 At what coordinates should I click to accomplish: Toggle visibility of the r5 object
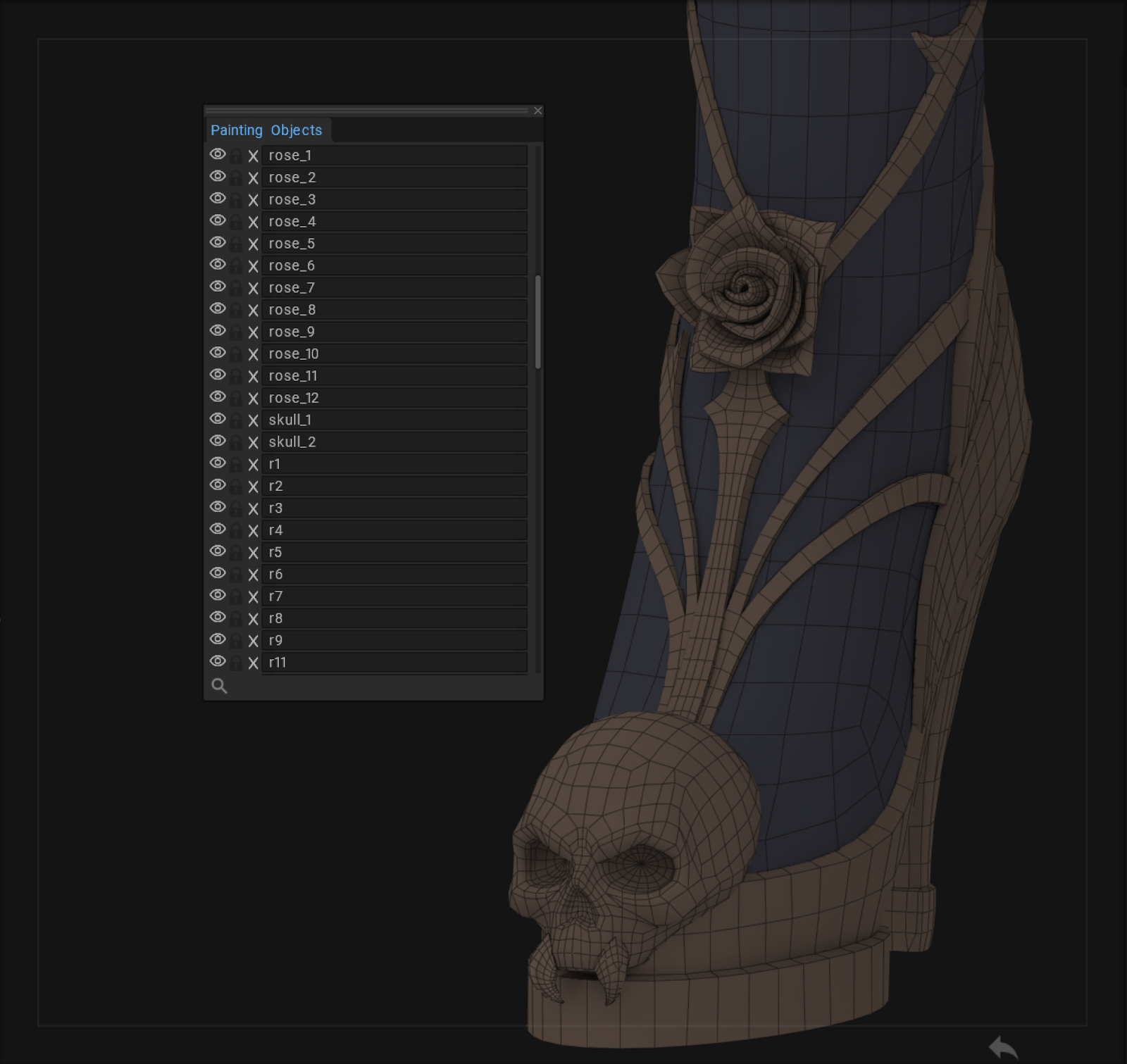(218, 551)
